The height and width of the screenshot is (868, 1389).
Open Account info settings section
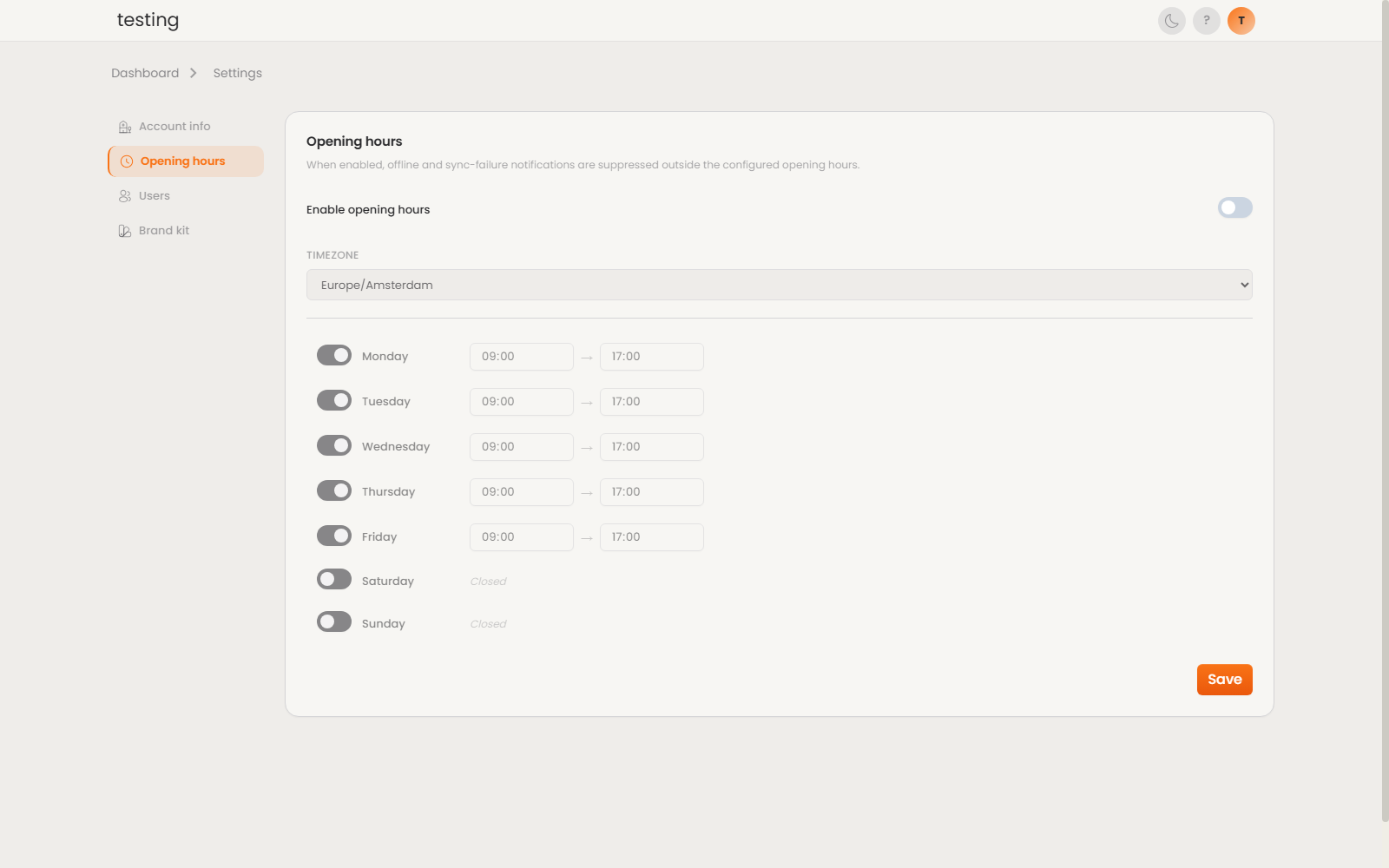pos(186,127)
